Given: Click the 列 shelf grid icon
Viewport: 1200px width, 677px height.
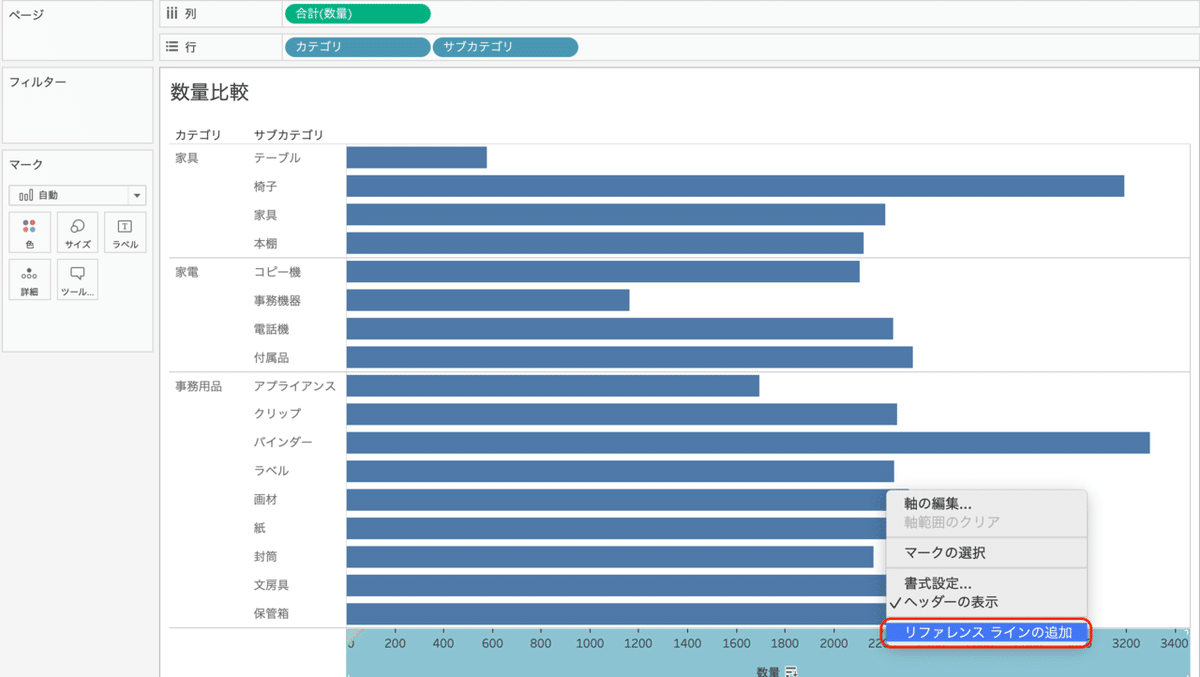Looking at the screenshot, I should [173, 13].
